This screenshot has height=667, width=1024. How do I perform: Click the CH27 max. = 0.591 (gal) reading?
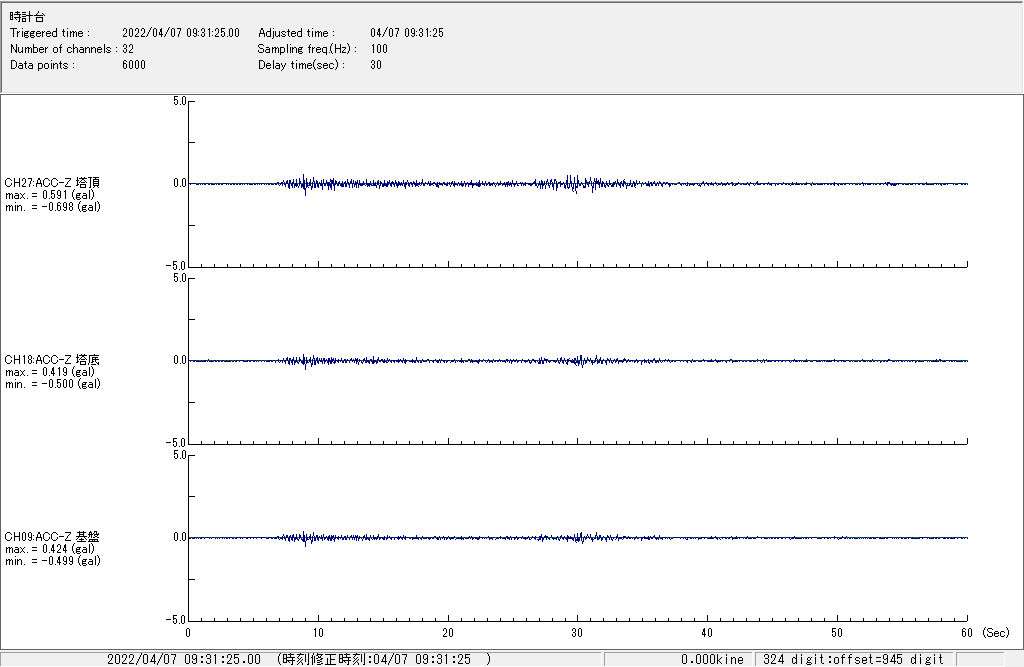coord(50,195)
